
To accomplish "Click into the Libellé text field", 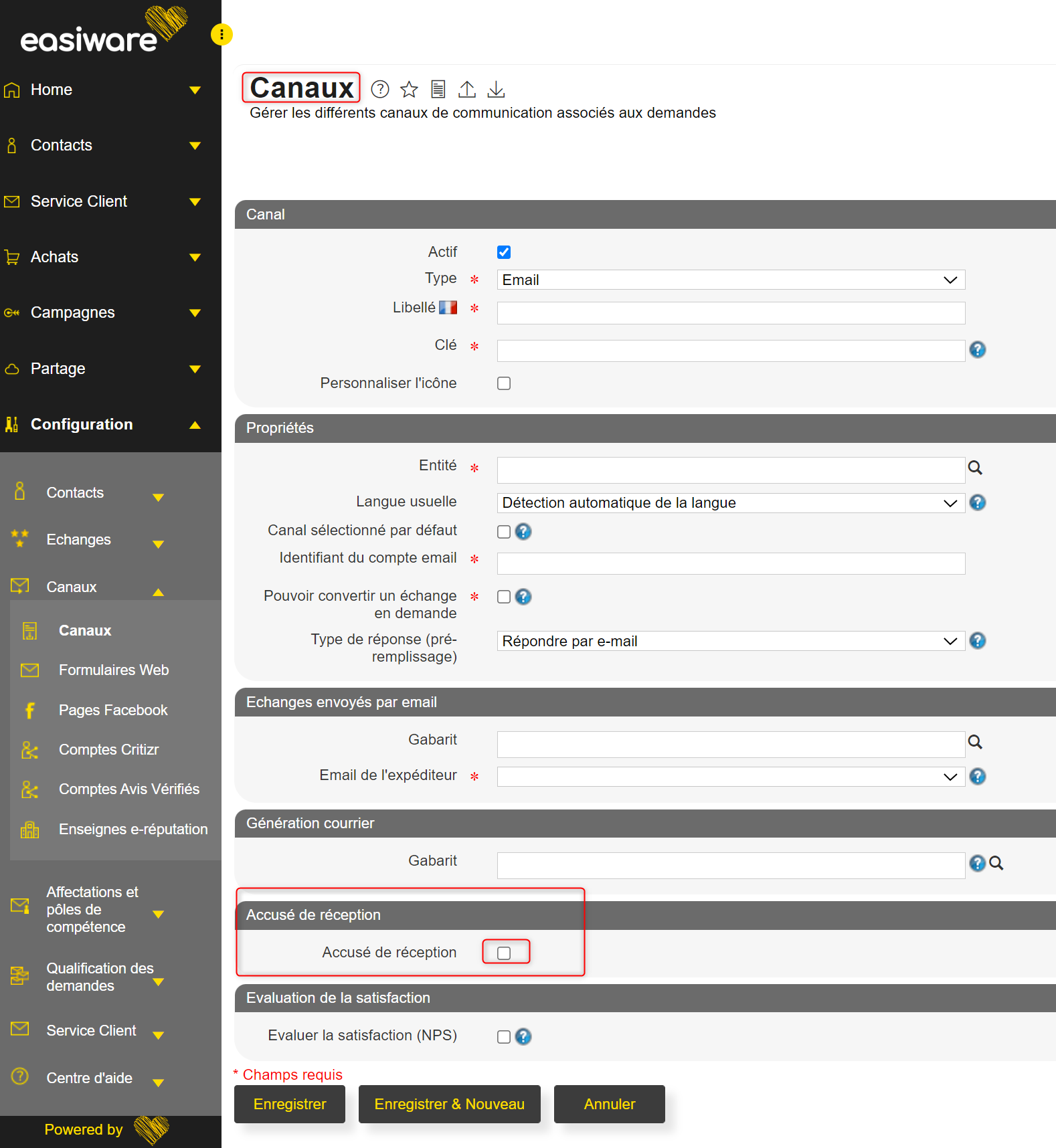I will [730, 313].
